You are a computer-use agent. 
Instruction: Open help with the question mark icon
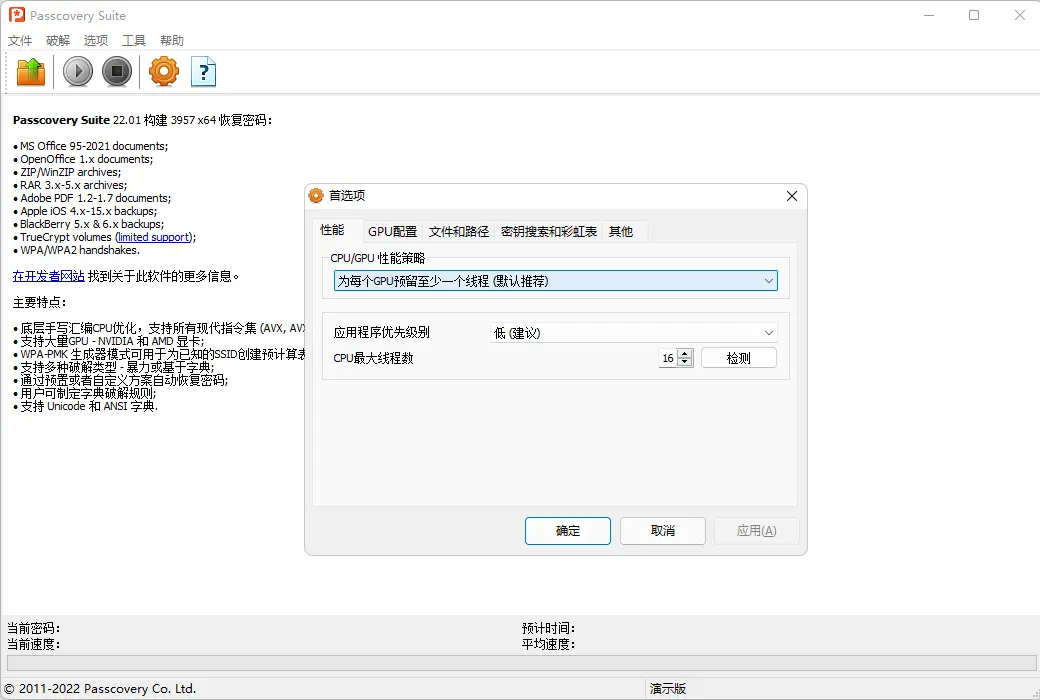click(204, 72)
